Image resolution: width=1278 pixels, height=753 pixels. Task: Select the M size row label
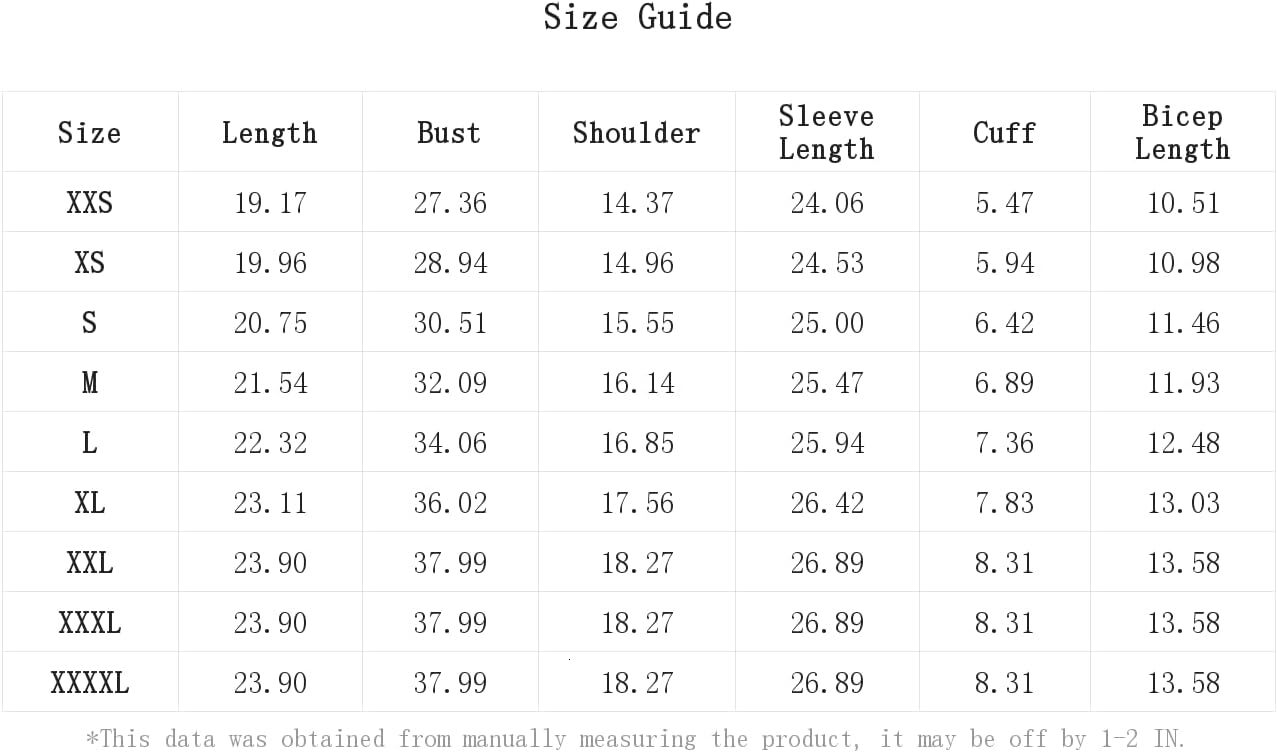[89, 383]
